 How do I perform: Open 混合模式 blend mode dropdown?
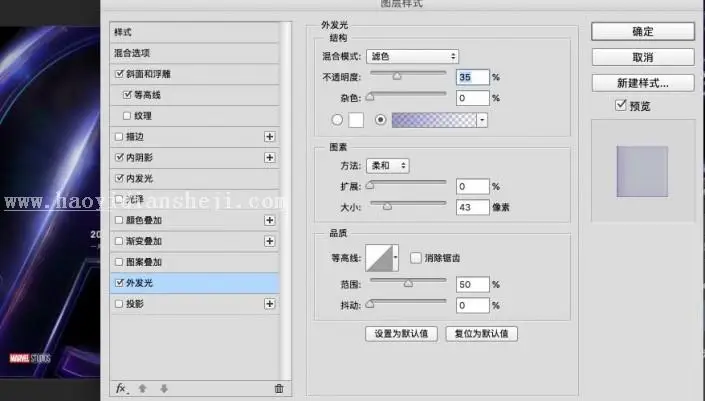(412, 56)
